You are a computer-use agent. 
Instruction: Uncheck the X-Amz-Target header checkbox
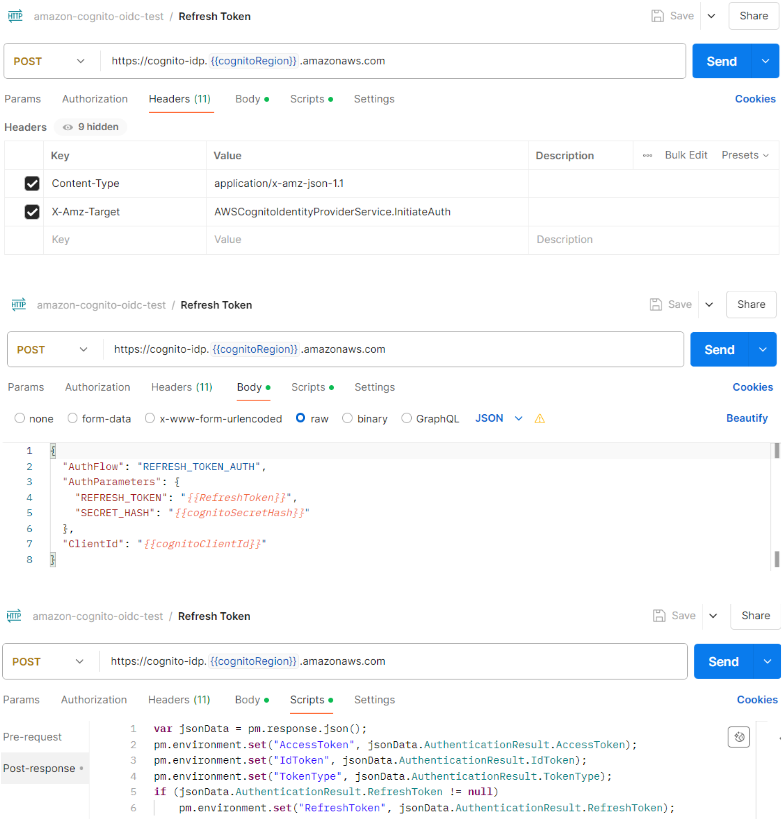32,212
